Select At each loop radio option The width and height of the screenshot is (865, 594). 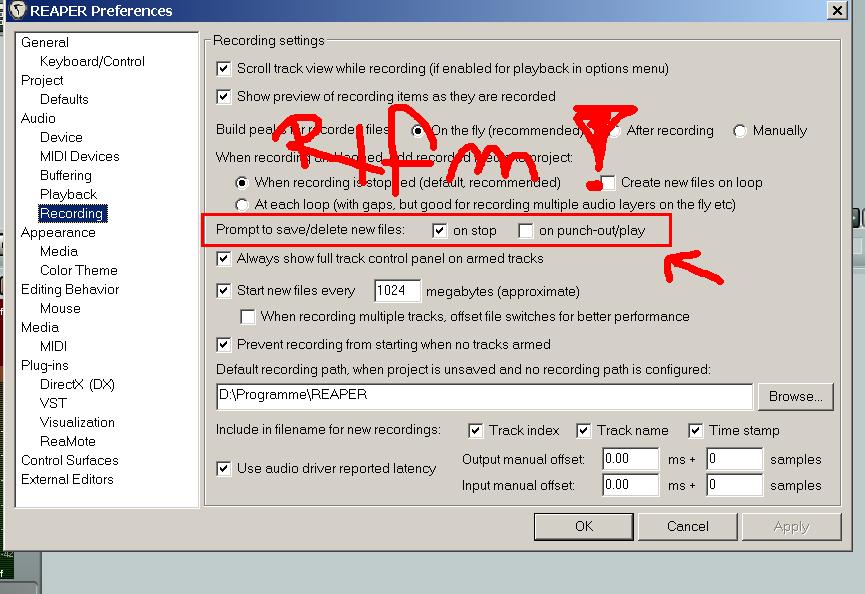click(x=242, y=205)
